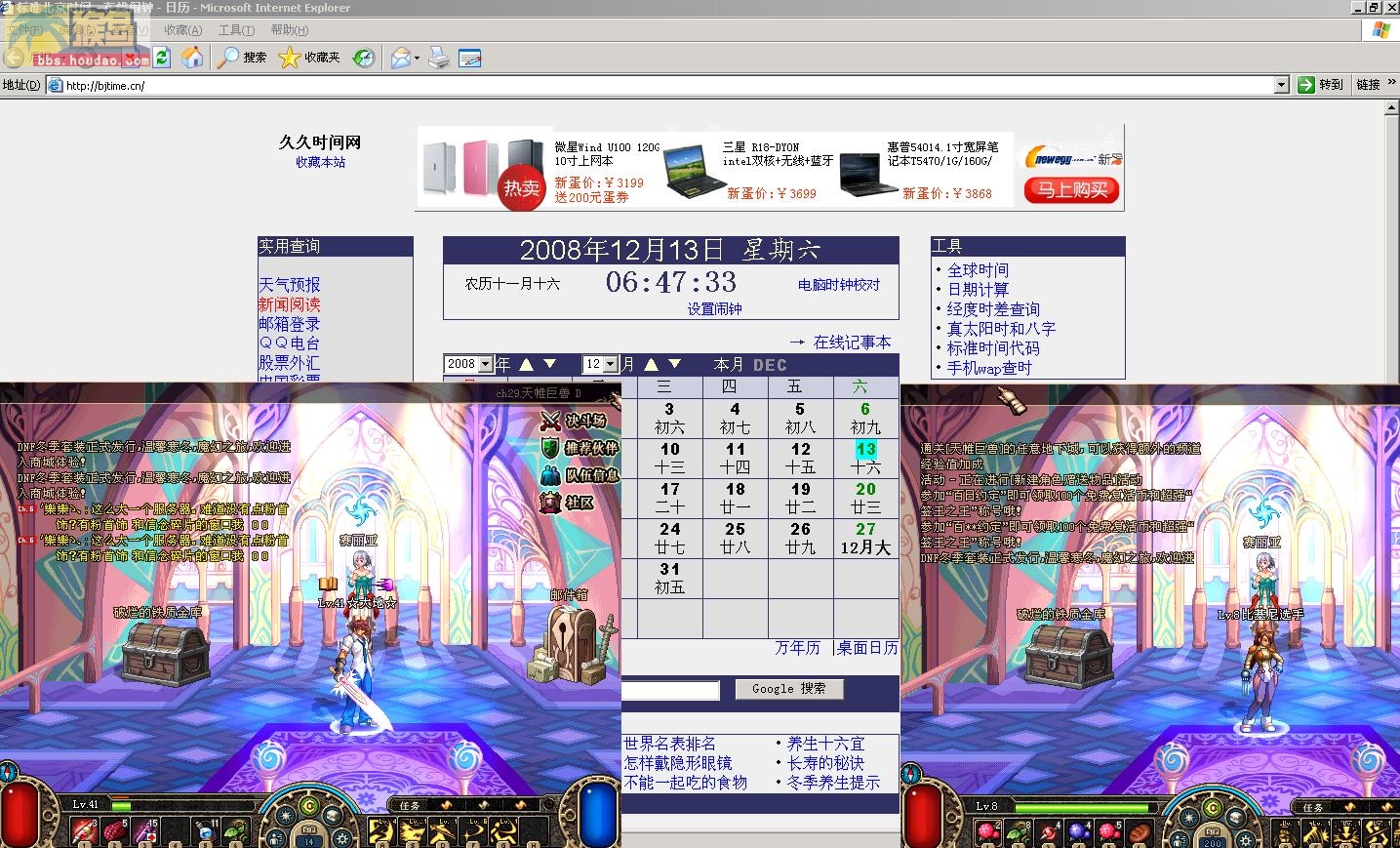This screenshot has width=1400, height=848.
Task: Open the 日期计算 tool link
Action: point(978,290)
